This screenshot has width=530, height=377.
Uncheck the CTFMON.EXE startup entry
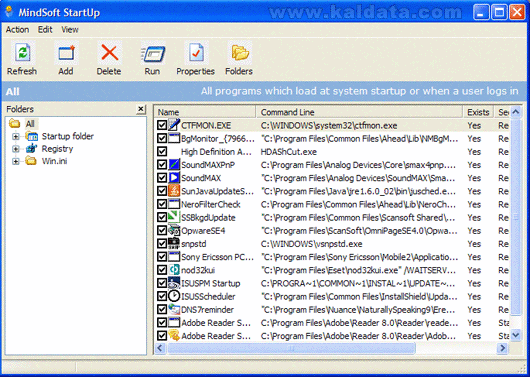pyautogui.click(x=162, y=125)
